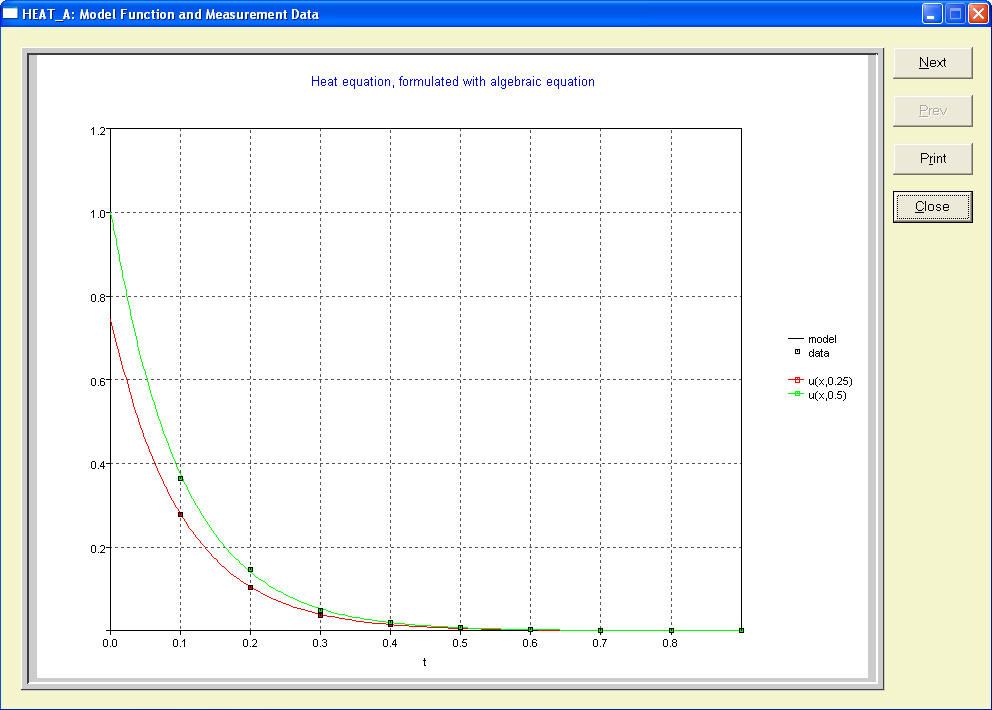Click the Close button in side panel

coord(932,207)
